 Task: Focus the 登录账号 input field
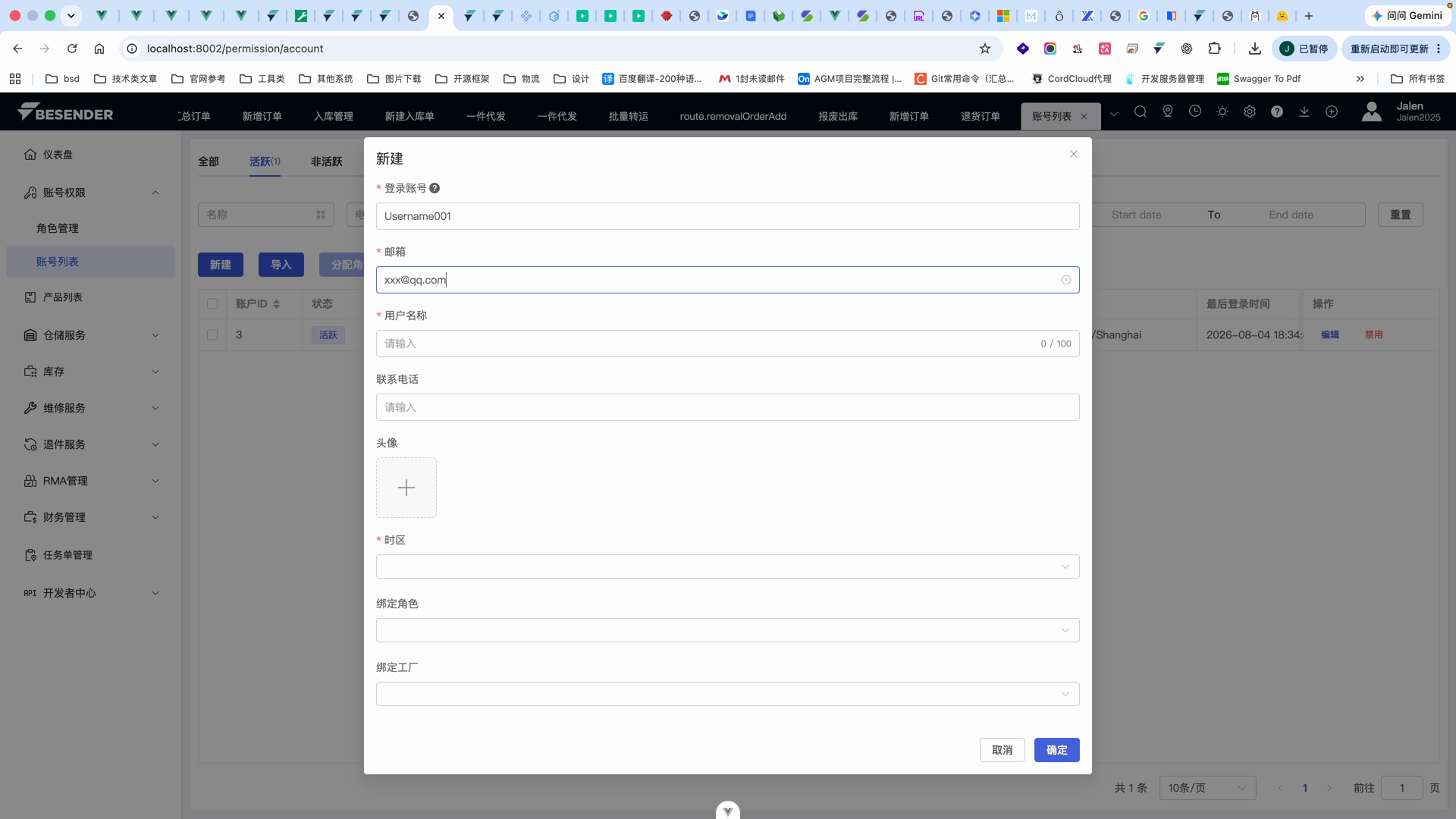(727, 216)
